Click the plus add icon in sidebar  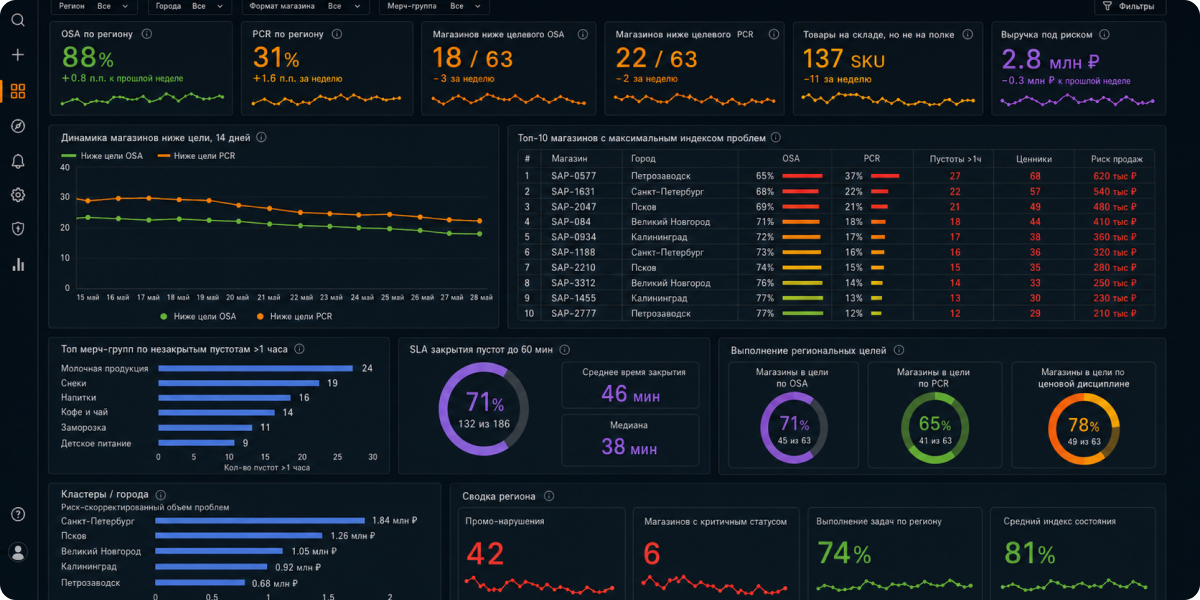click(x=17, y=55)
